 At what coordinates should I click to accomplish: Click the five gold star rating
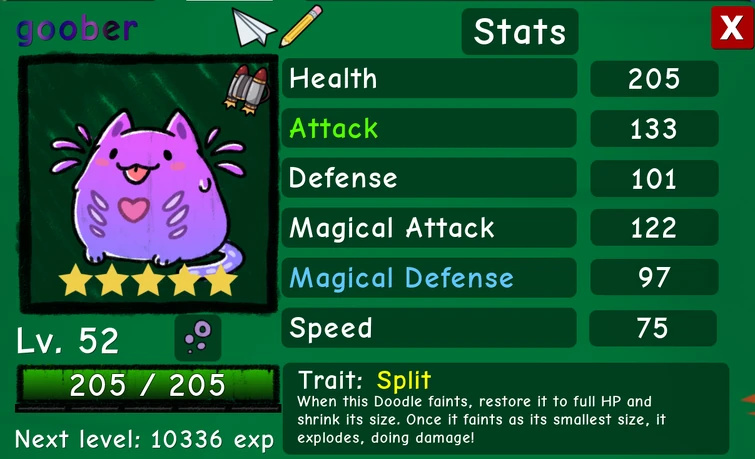148,279
